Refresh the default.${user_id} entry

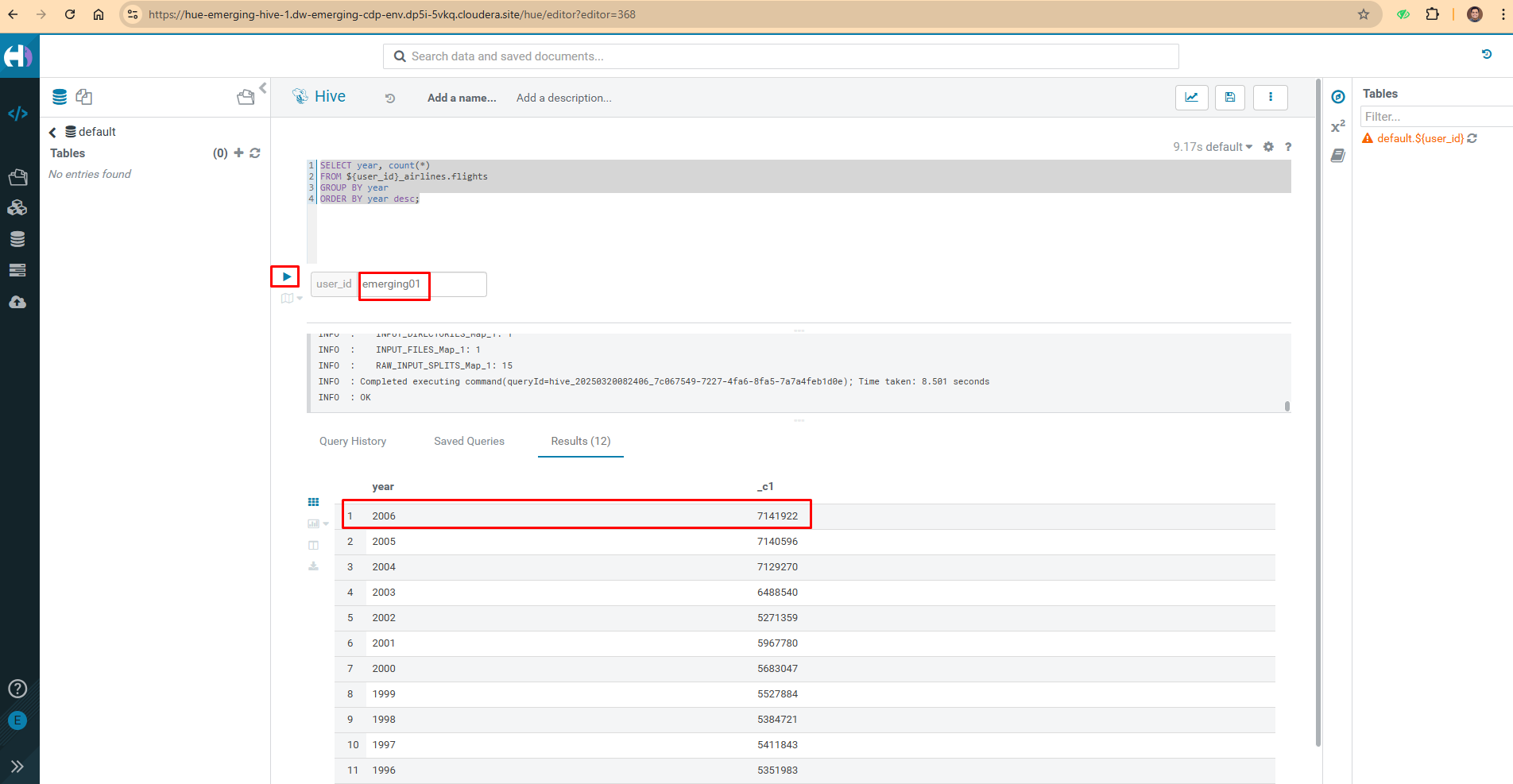tap(1472, 138)
